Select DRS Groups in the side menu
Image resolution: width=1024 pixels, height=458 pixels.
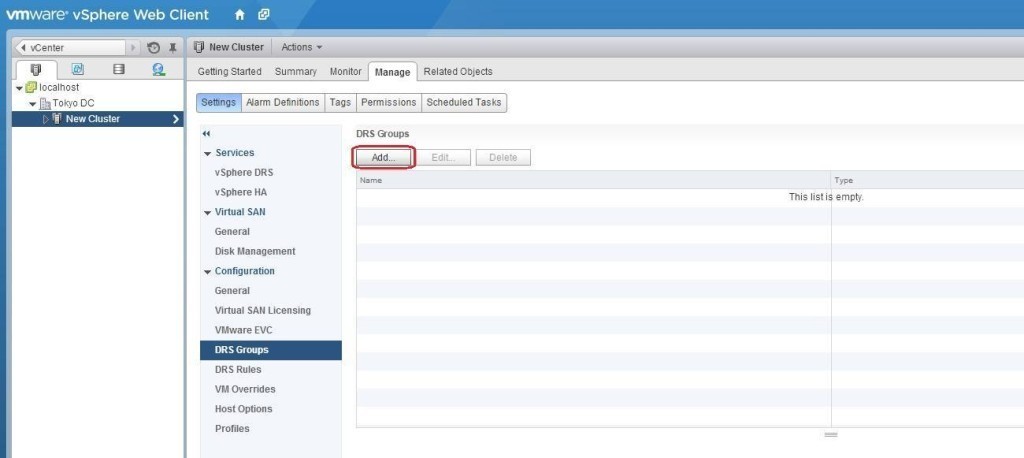pos(270,350)
